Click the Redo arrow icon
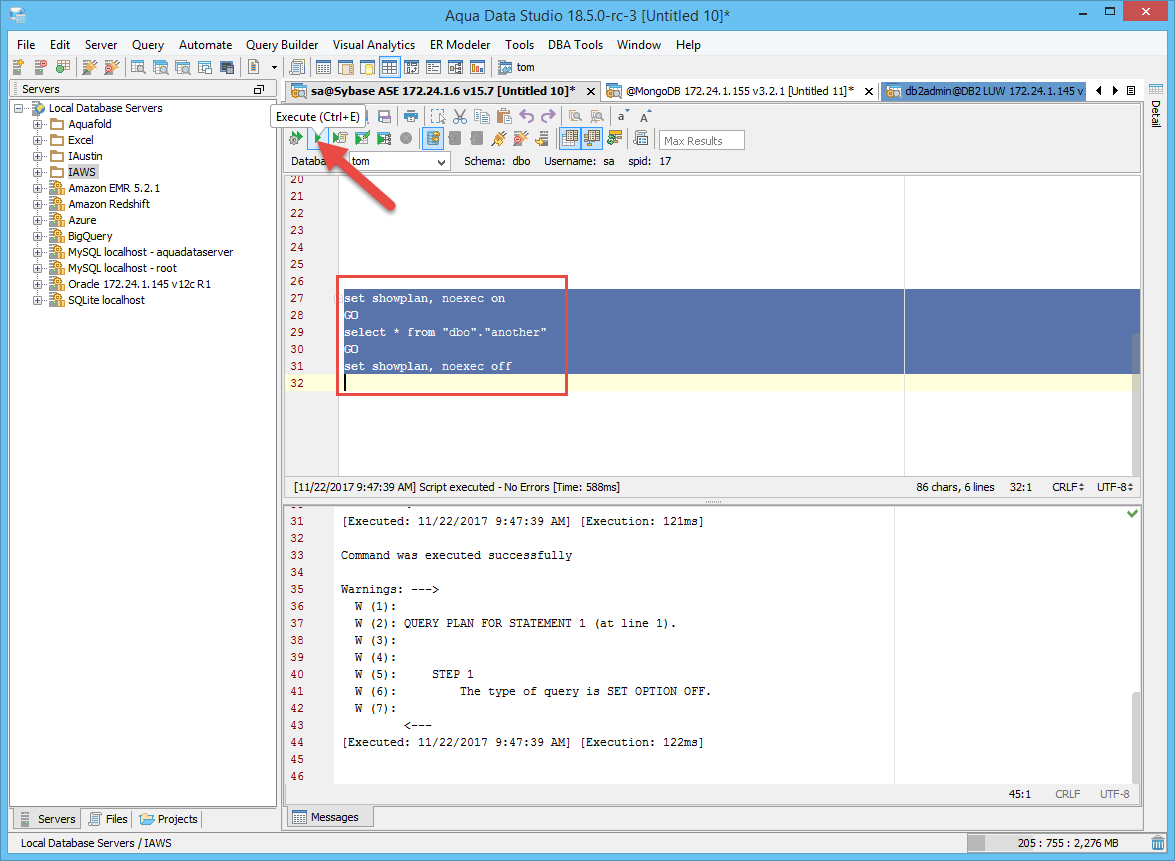Image resolution: width=1175 pixels, height=861 pixels. 549,116
